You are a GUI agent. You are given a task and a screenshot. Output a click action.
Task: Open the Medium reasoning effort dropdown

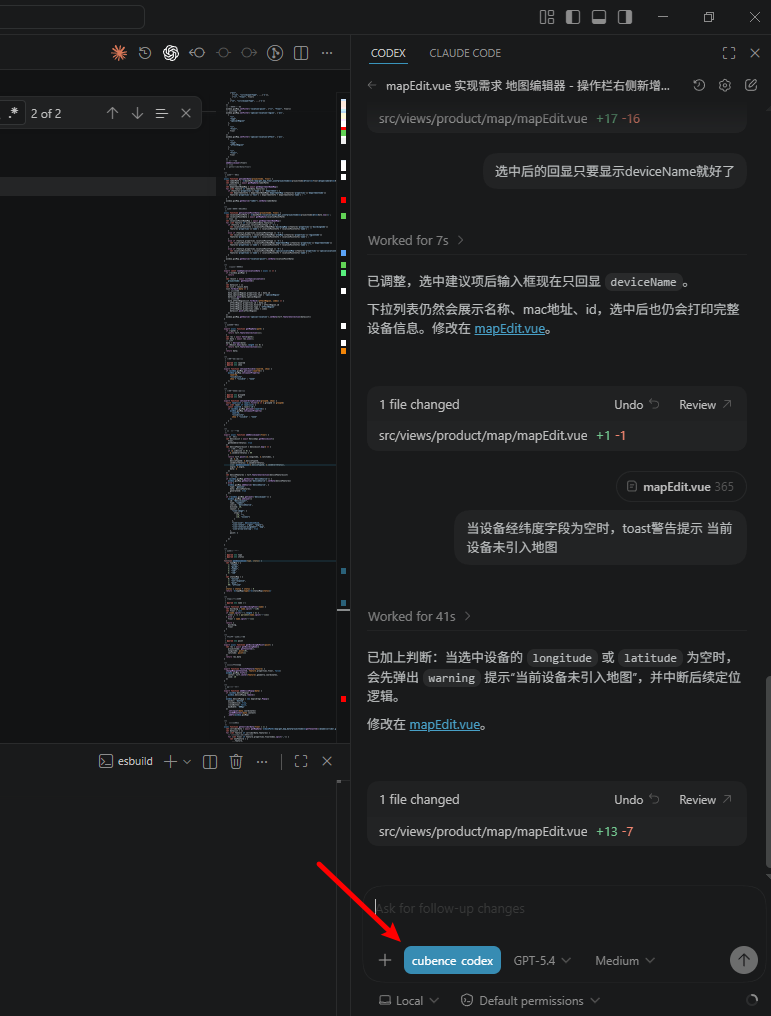[625, 960]
